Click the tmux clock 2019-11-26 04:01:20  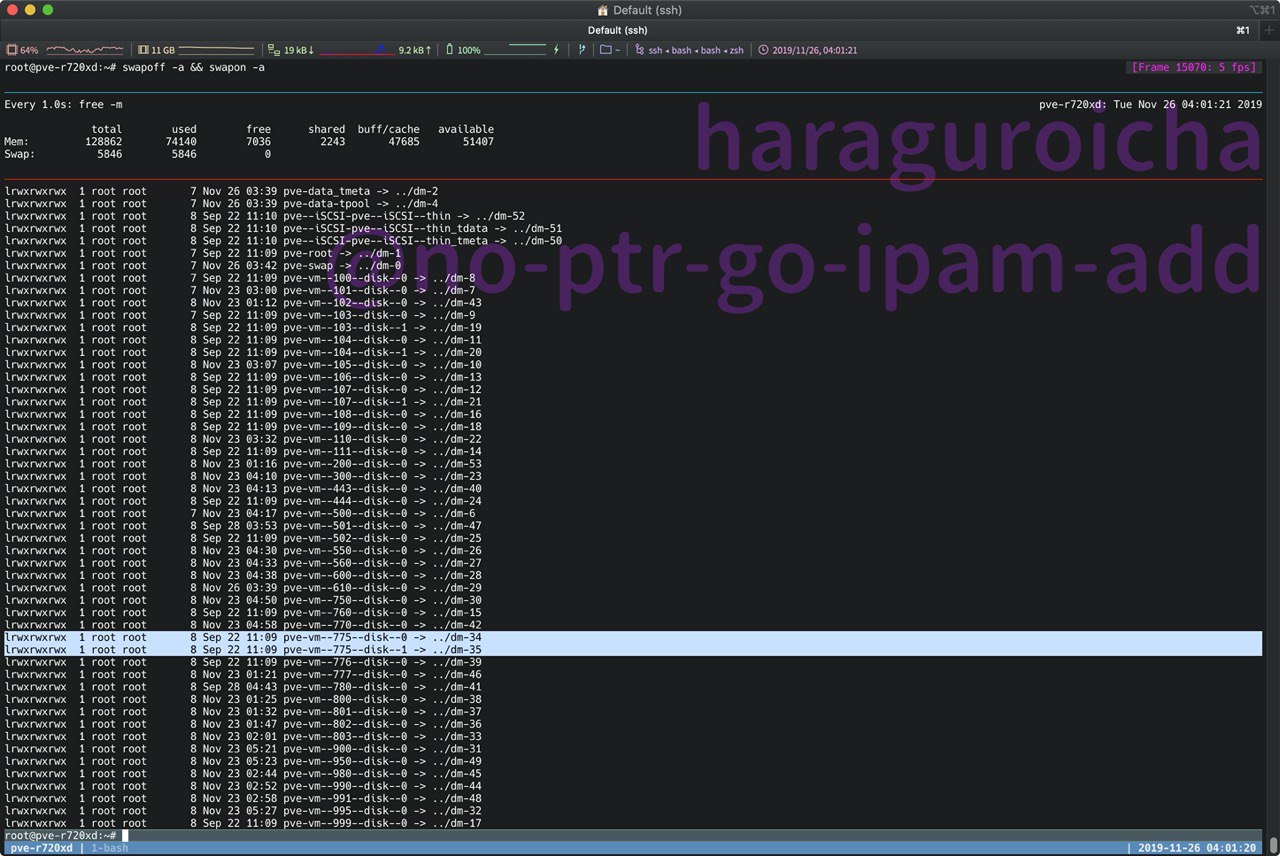coord(1197,848)
